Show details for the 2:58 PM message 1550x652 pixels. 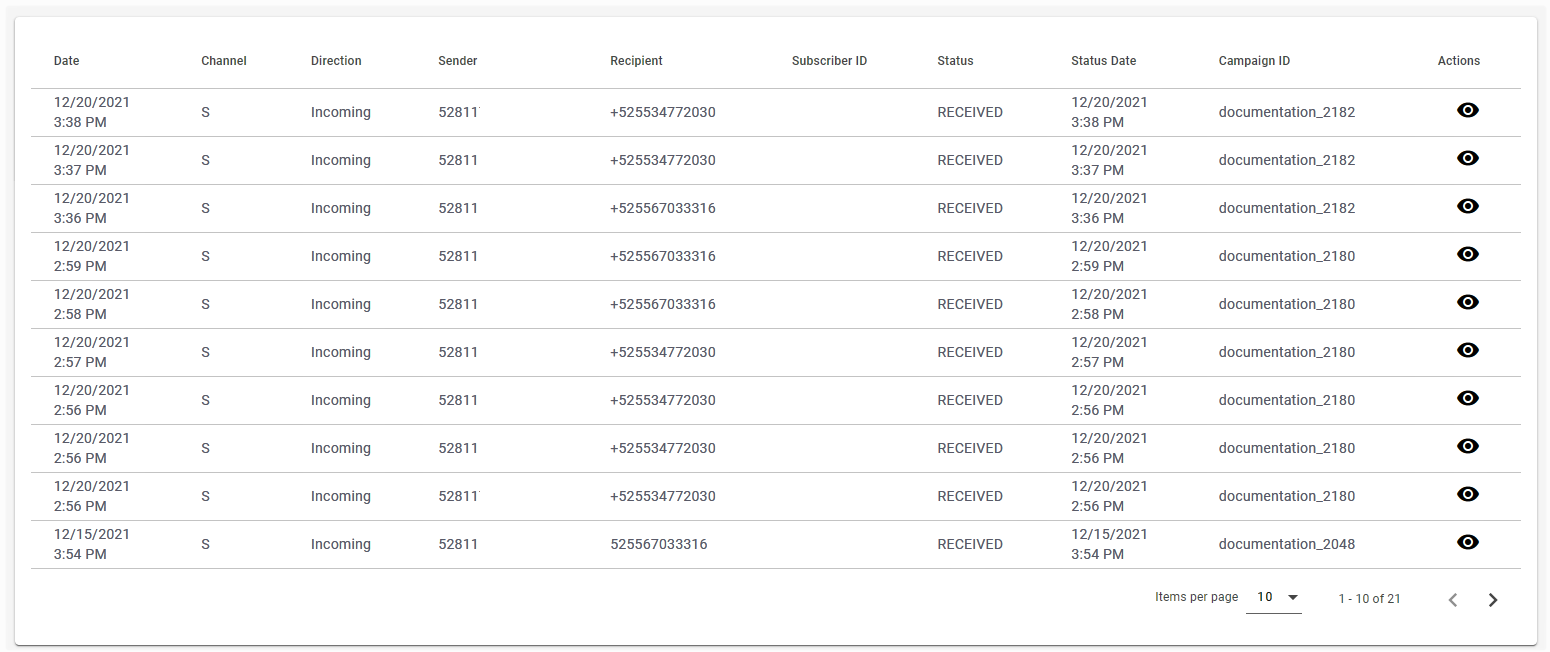pyautogui.click(x=1467, y=302)
